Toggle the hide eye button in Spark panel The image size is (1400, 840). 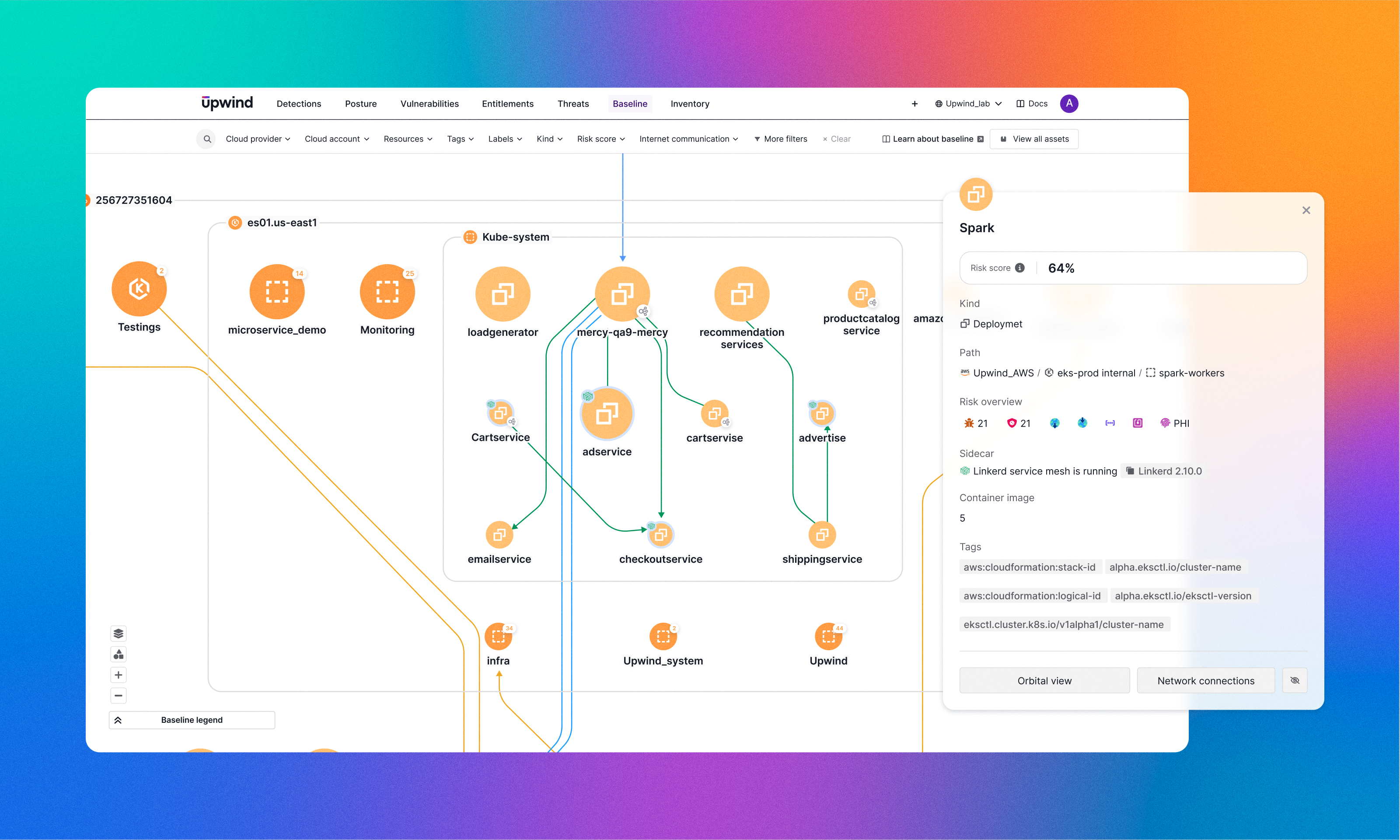(1295, 680)
